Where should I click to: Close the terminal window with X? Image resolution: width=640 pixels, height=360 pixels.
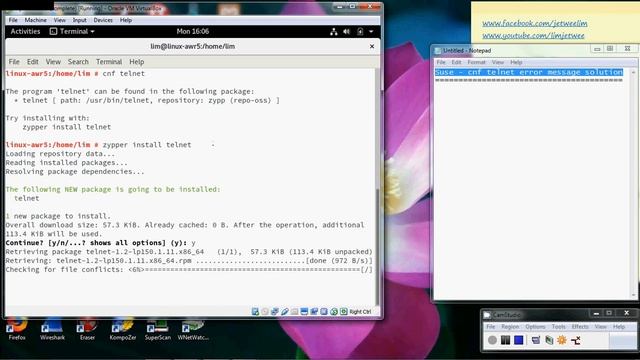372,47
